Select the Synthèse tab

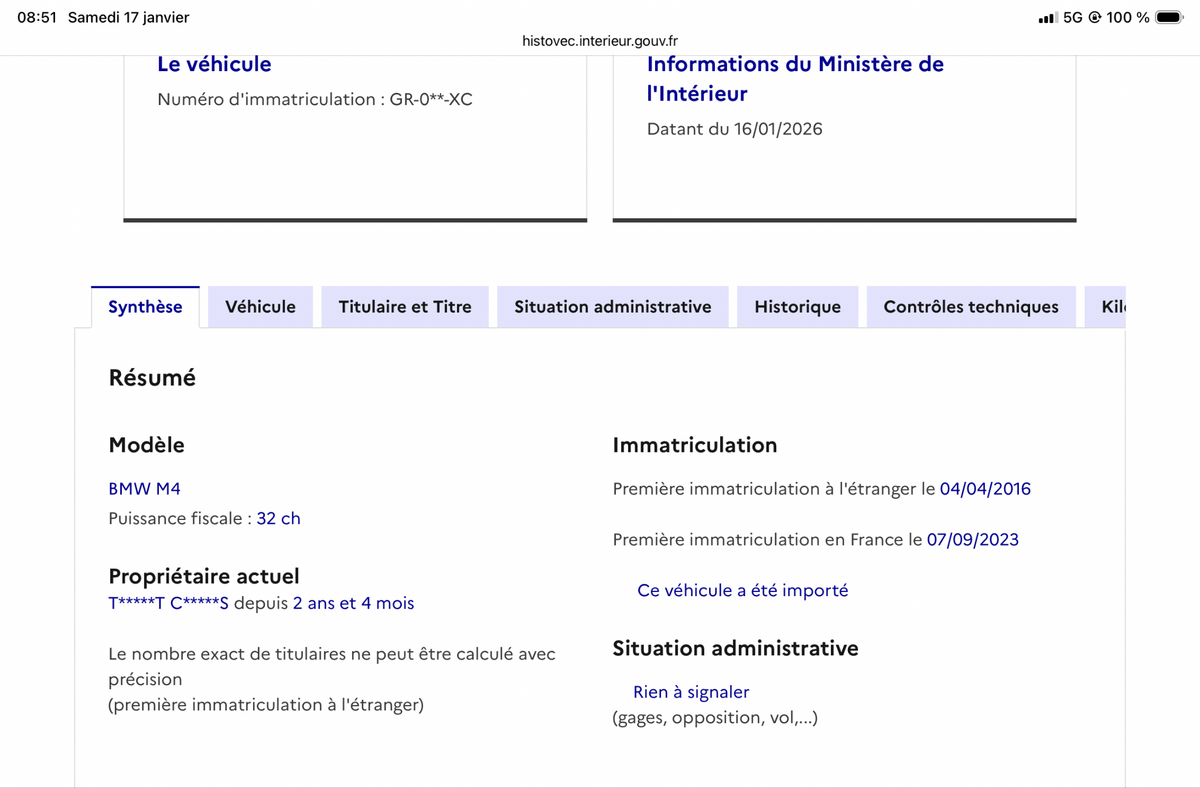point(145,307)
